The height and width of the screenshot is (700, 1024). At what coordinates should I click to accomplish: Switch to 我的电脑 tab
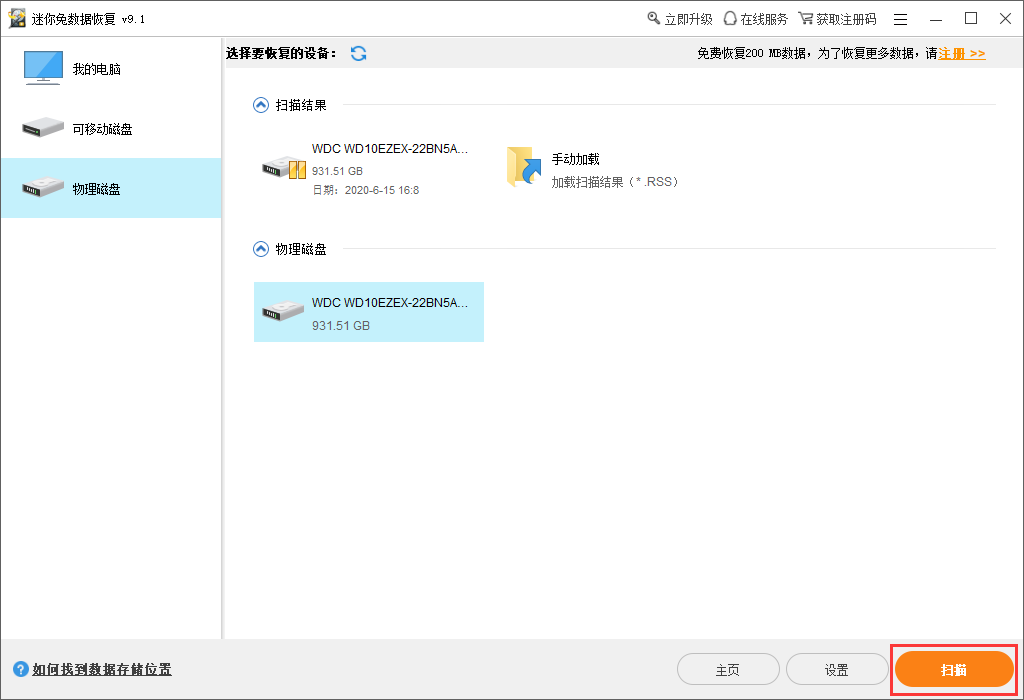(x=111, y=69)
